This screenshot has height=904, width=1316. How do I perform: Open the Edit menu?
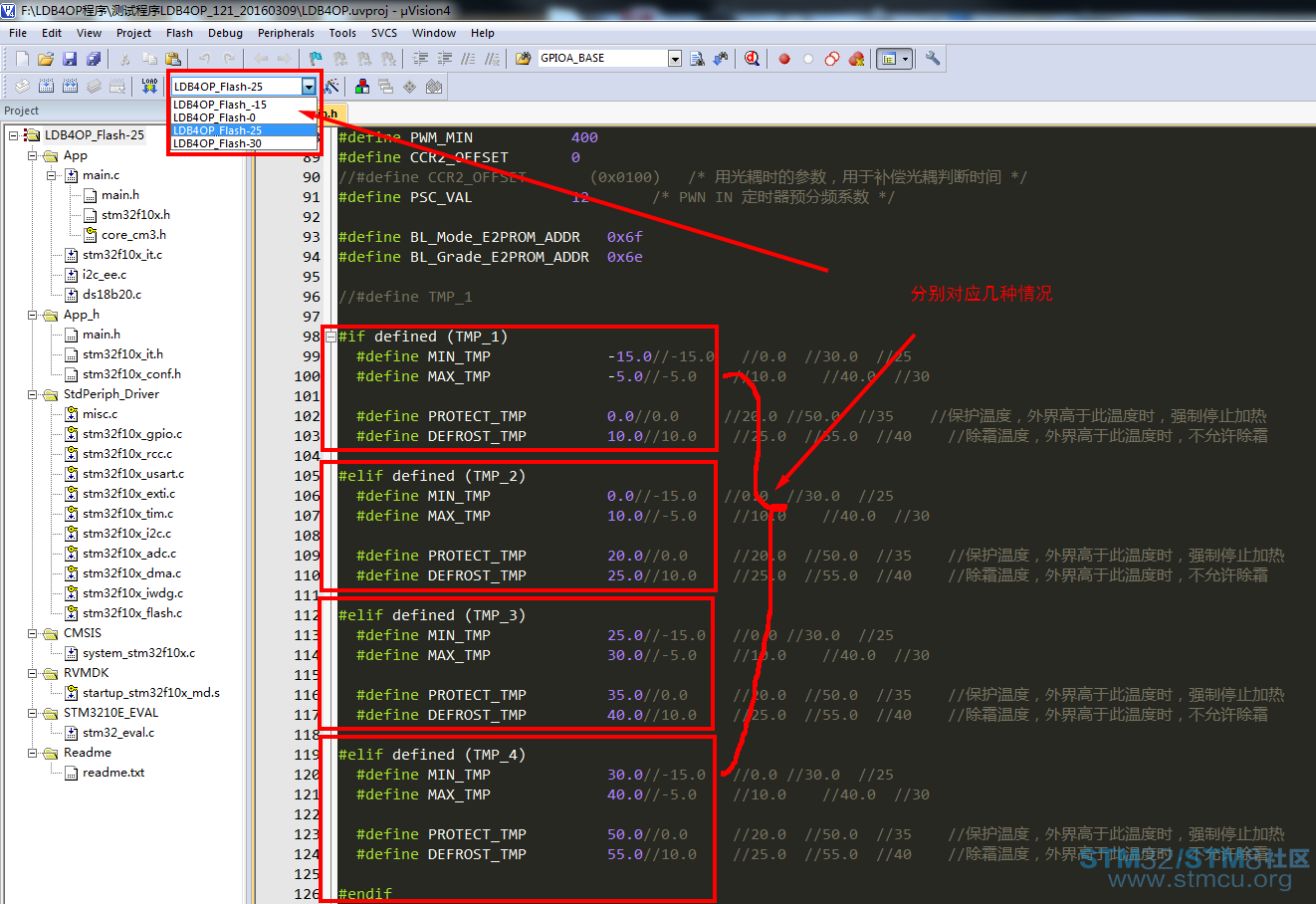pos(52,33)
